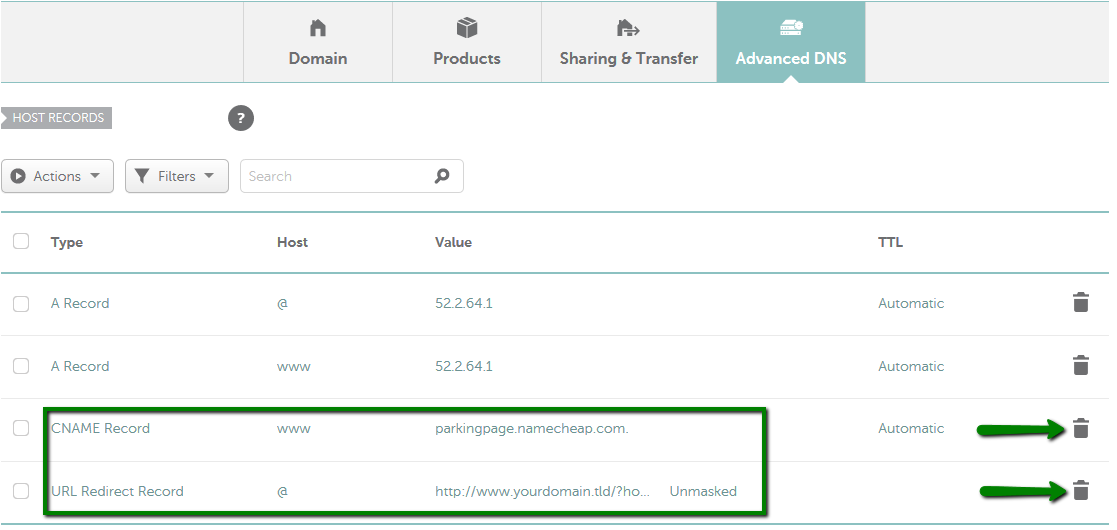
Task: Check the CNAME Record row checkbox
Action: click(x=21, y=428)
